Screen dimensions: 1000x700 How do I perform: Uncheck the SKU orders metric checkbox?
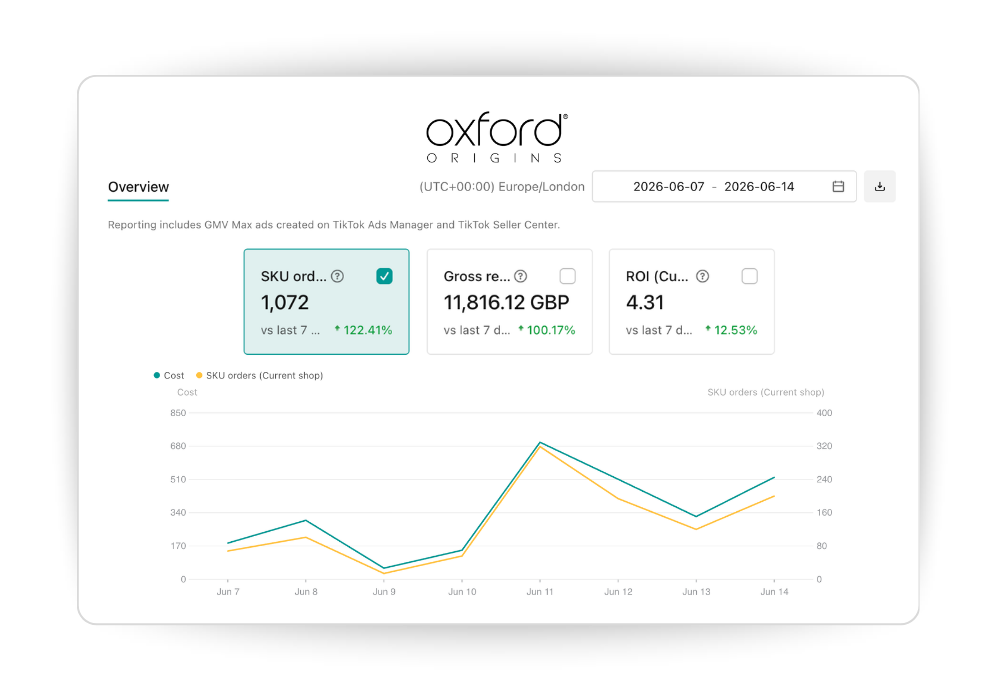pos(384,276)
